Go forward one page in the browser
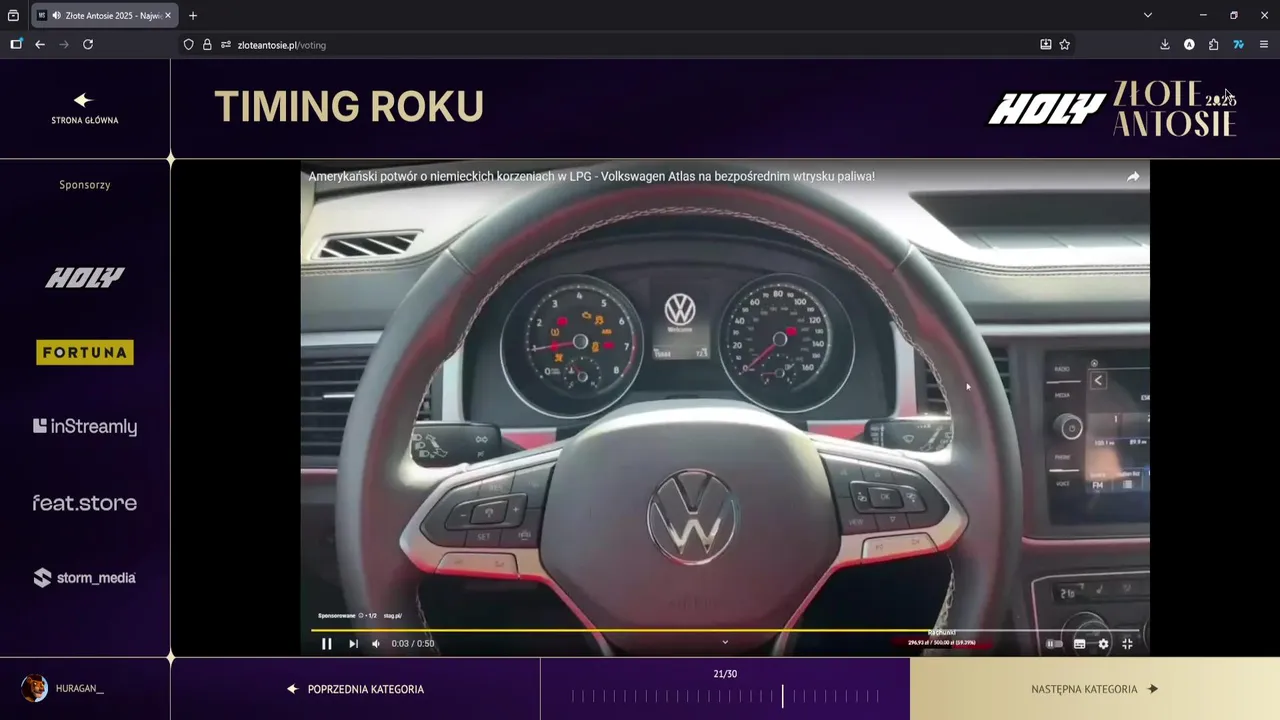The image size is (1280, 720). pyautogui.click(x=64, y=44)
